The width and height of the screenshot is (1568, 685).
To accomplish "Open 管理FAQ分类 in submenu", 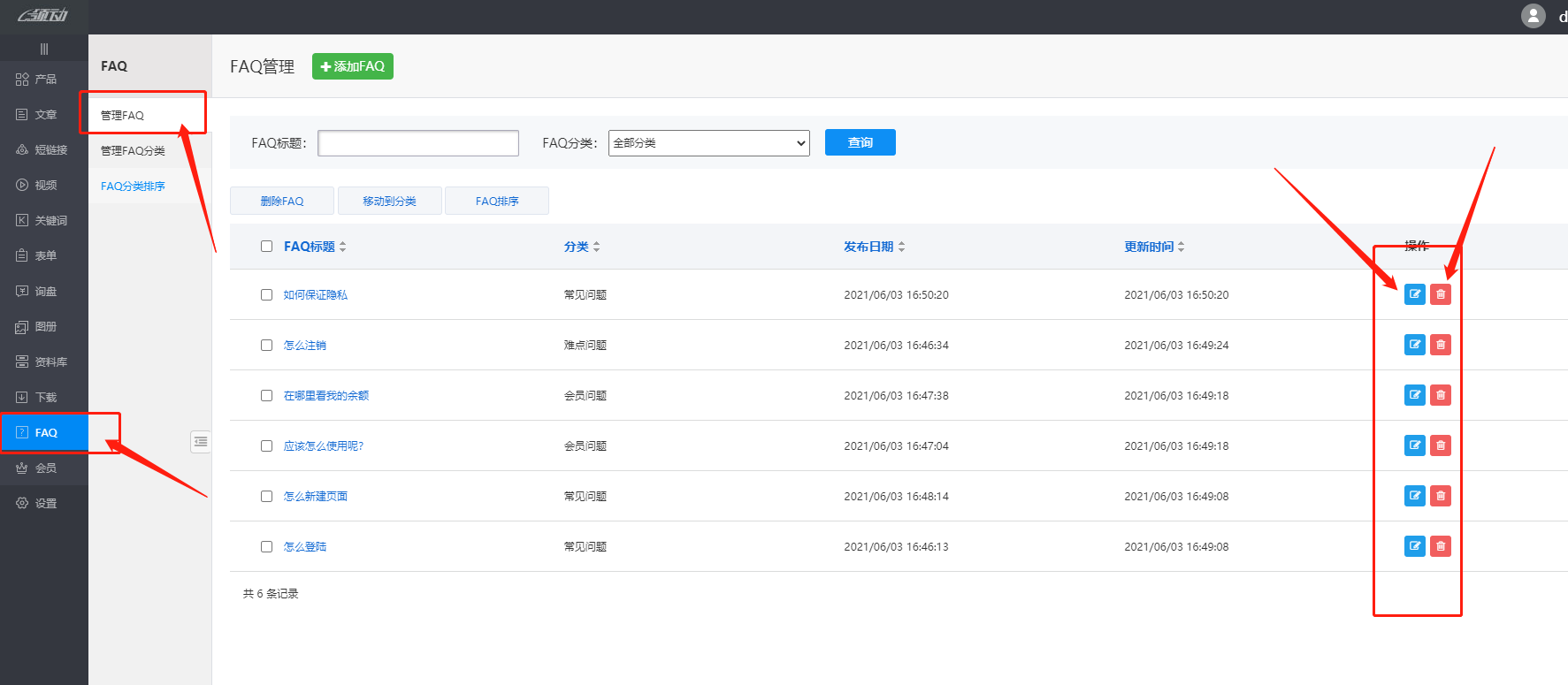I will click(x=133, y=151).
